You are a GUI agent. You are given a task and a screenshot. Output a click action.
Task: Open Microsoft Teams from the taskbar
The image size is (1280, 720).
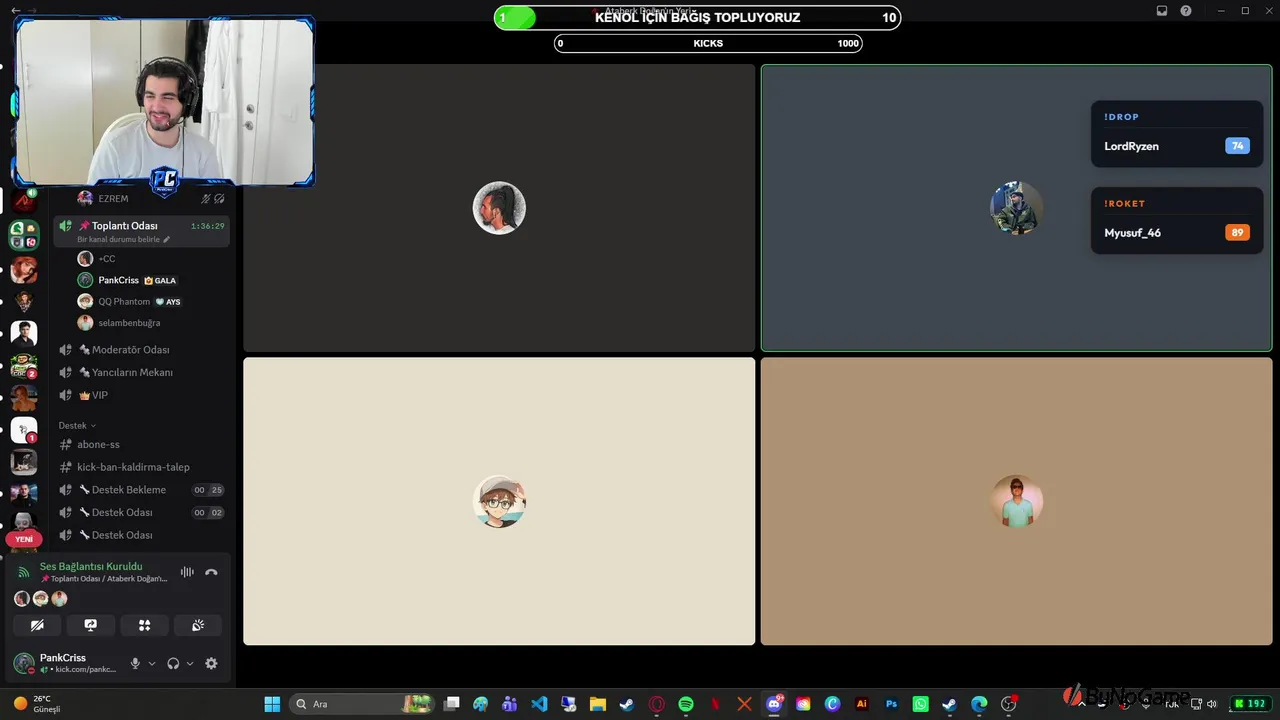(510, 704)
